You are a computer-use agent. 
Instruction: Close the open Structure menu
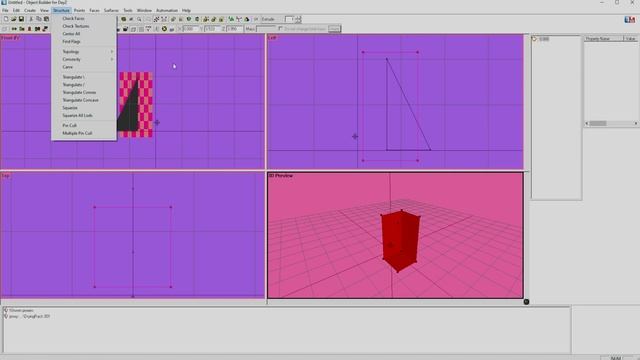[61, 10]
